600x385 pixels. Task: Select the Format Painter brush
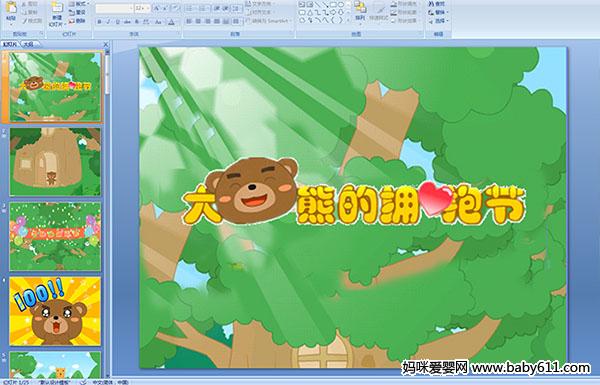tap(31, 21)
